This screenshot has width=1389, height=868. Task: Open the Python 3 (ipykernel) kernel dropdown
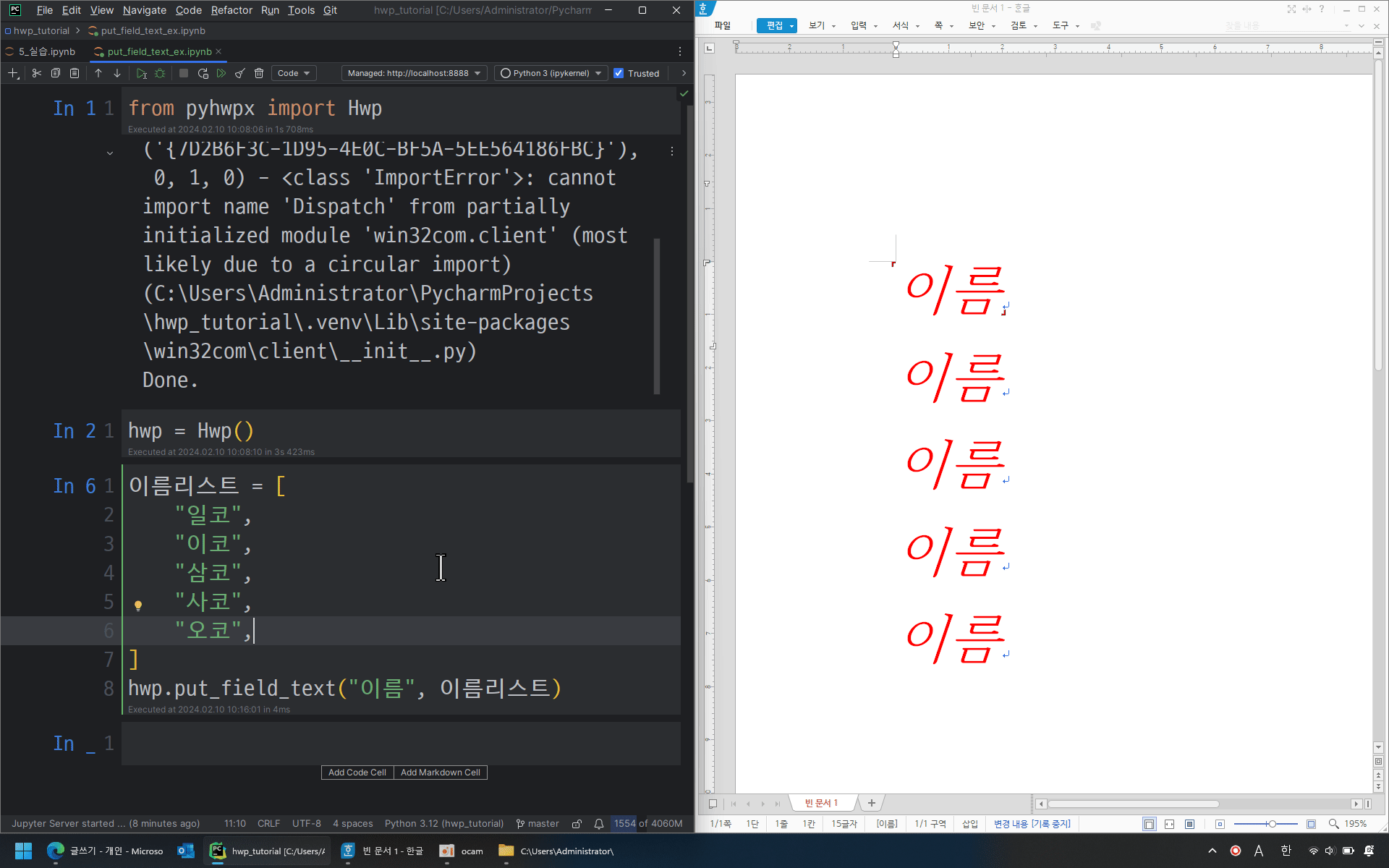point(551,73)
